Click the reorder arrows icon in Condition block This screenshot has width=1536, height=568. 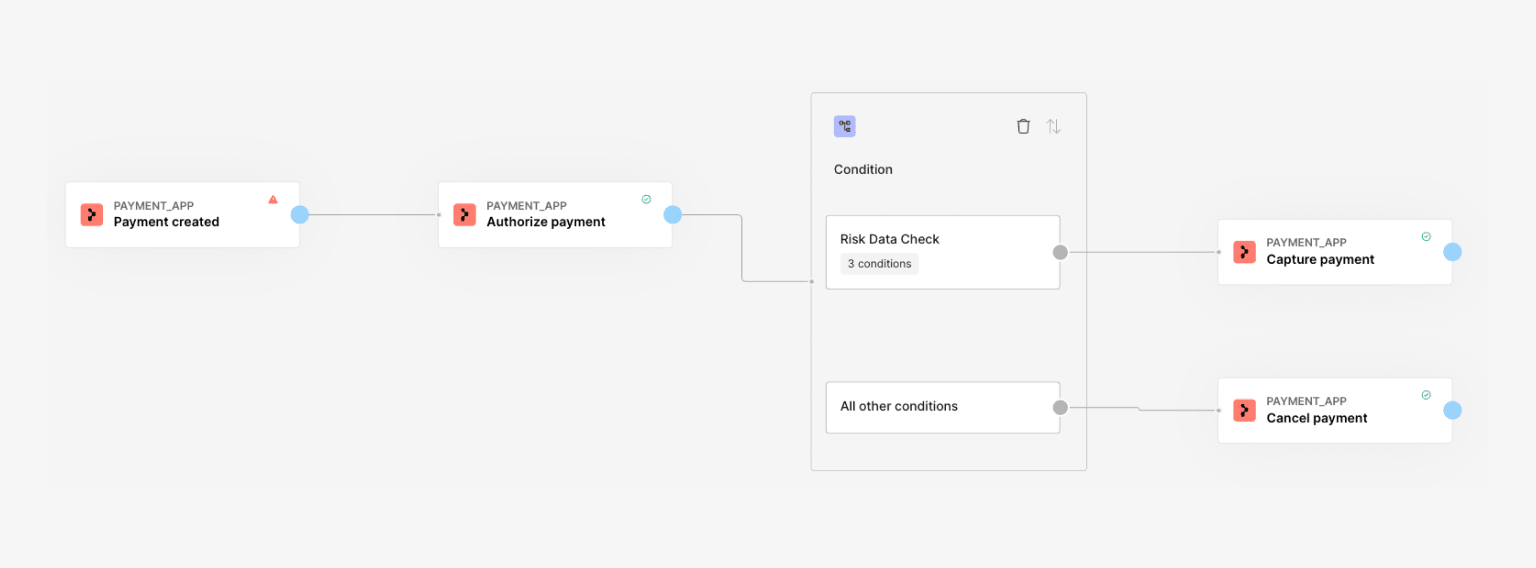pos(1053,126)
